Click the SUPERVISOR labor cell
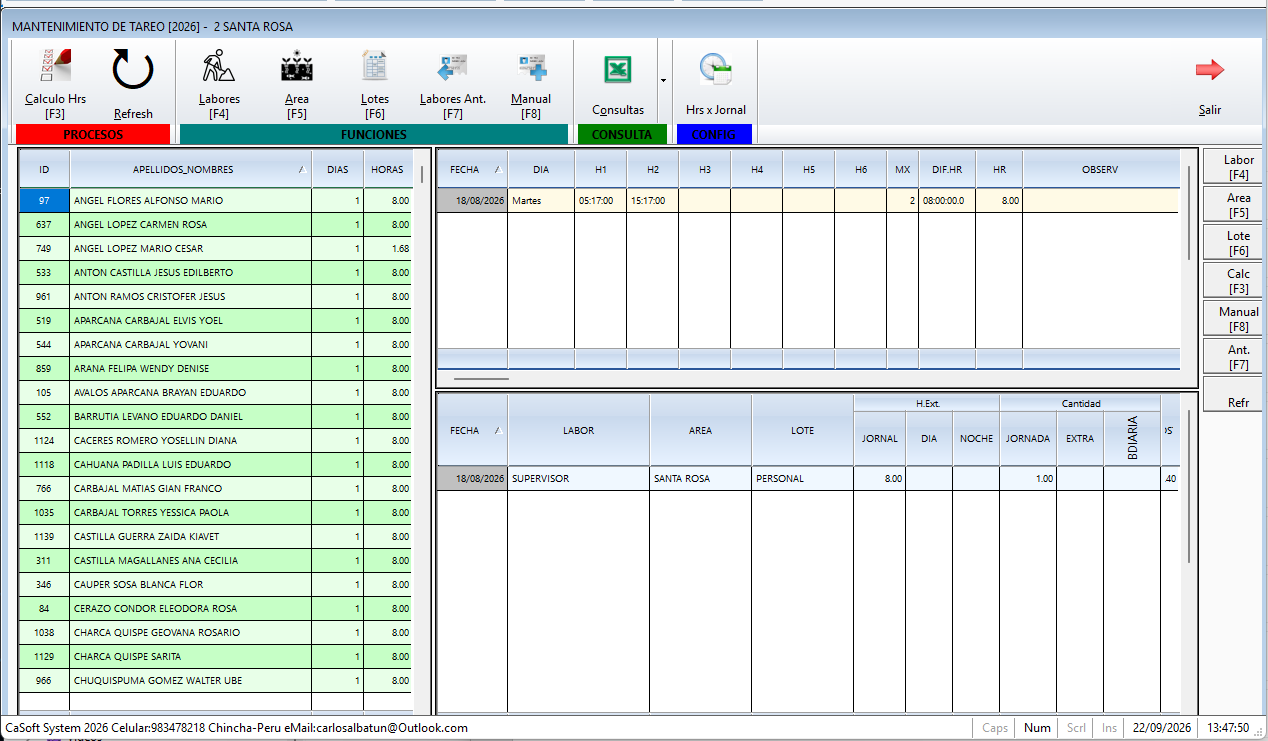 point(579,478)
